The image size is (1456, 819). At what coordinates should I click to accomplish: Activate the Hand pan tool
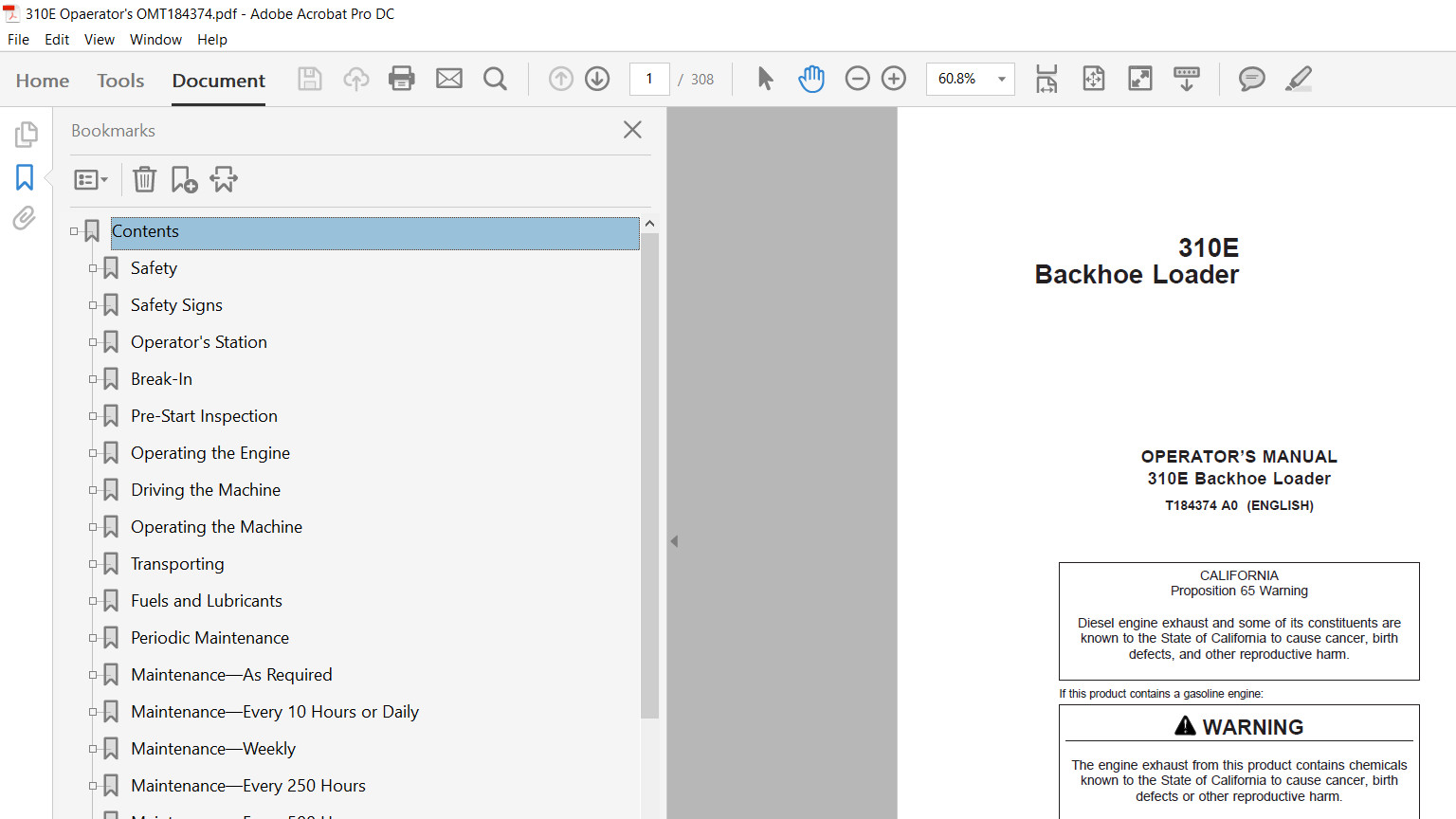(811, 79)
